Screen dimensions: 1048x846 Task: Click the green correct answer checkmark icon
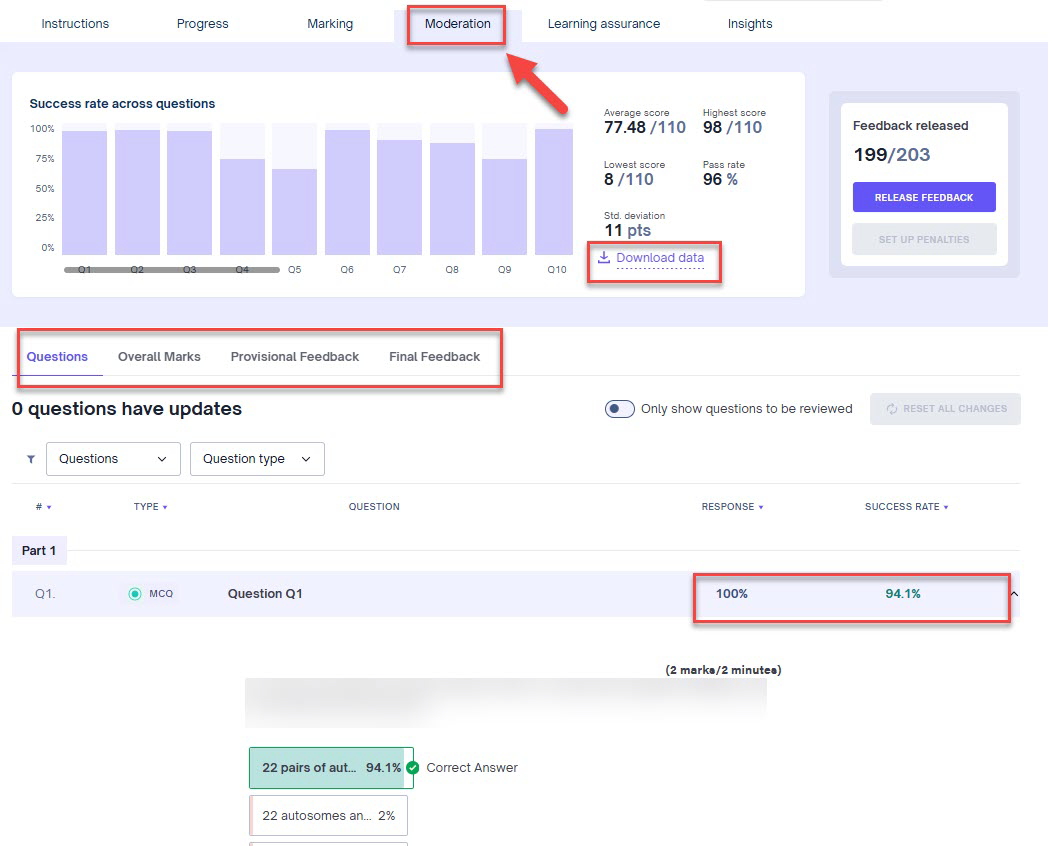pyautogui.click(x=412, y=768)
